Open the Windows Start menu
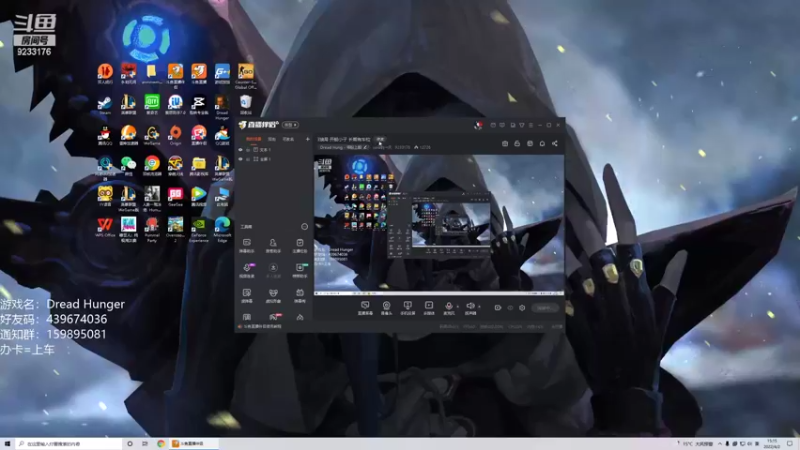 click(x=7, y=444)
